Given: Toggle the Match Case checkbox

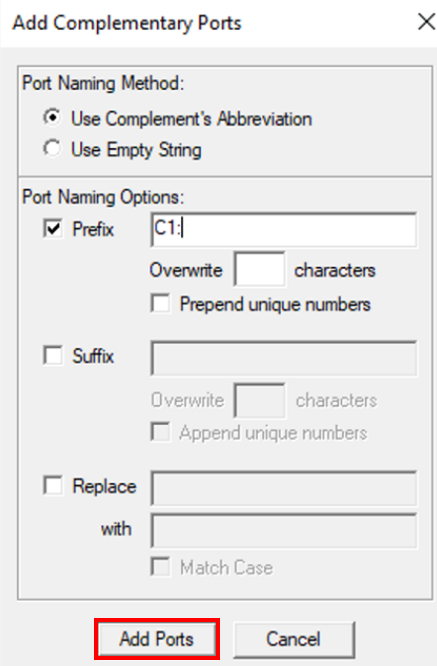Looking at the screenshot, I should 161,567.
